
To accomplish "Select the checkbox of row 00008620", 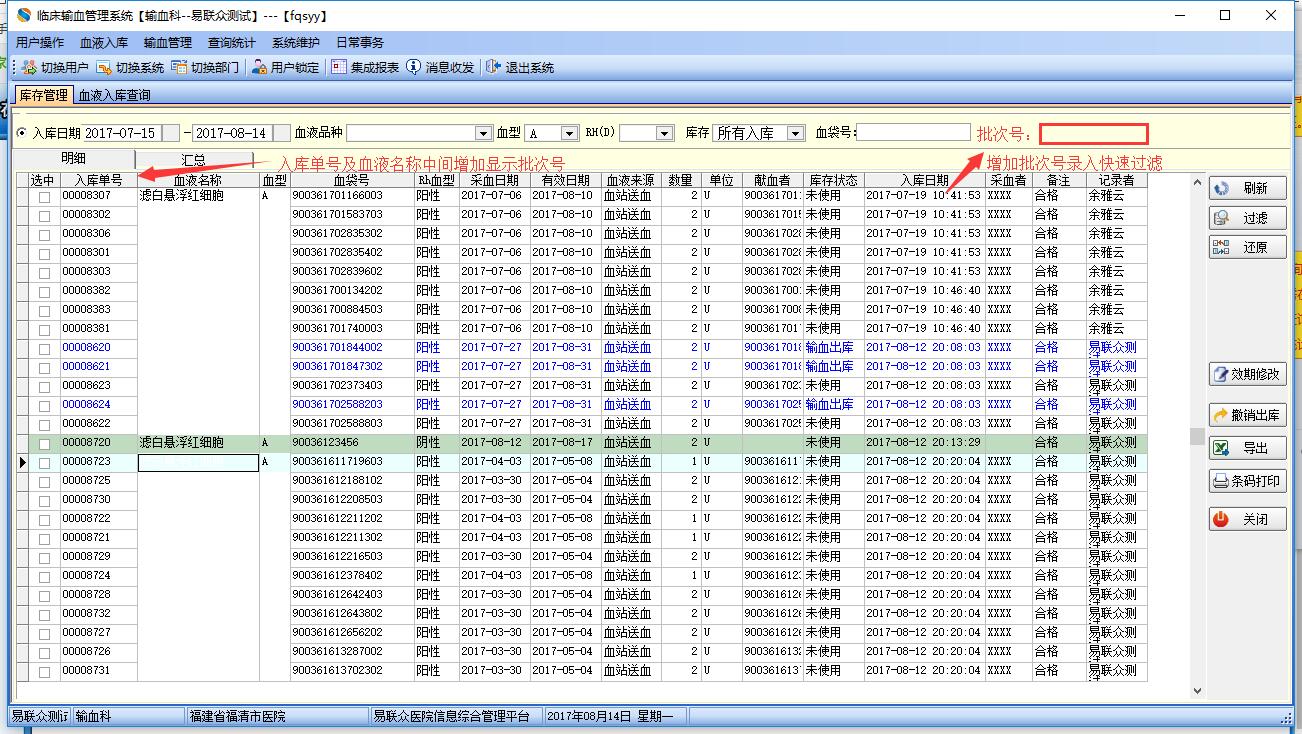I will coord(44,349).
